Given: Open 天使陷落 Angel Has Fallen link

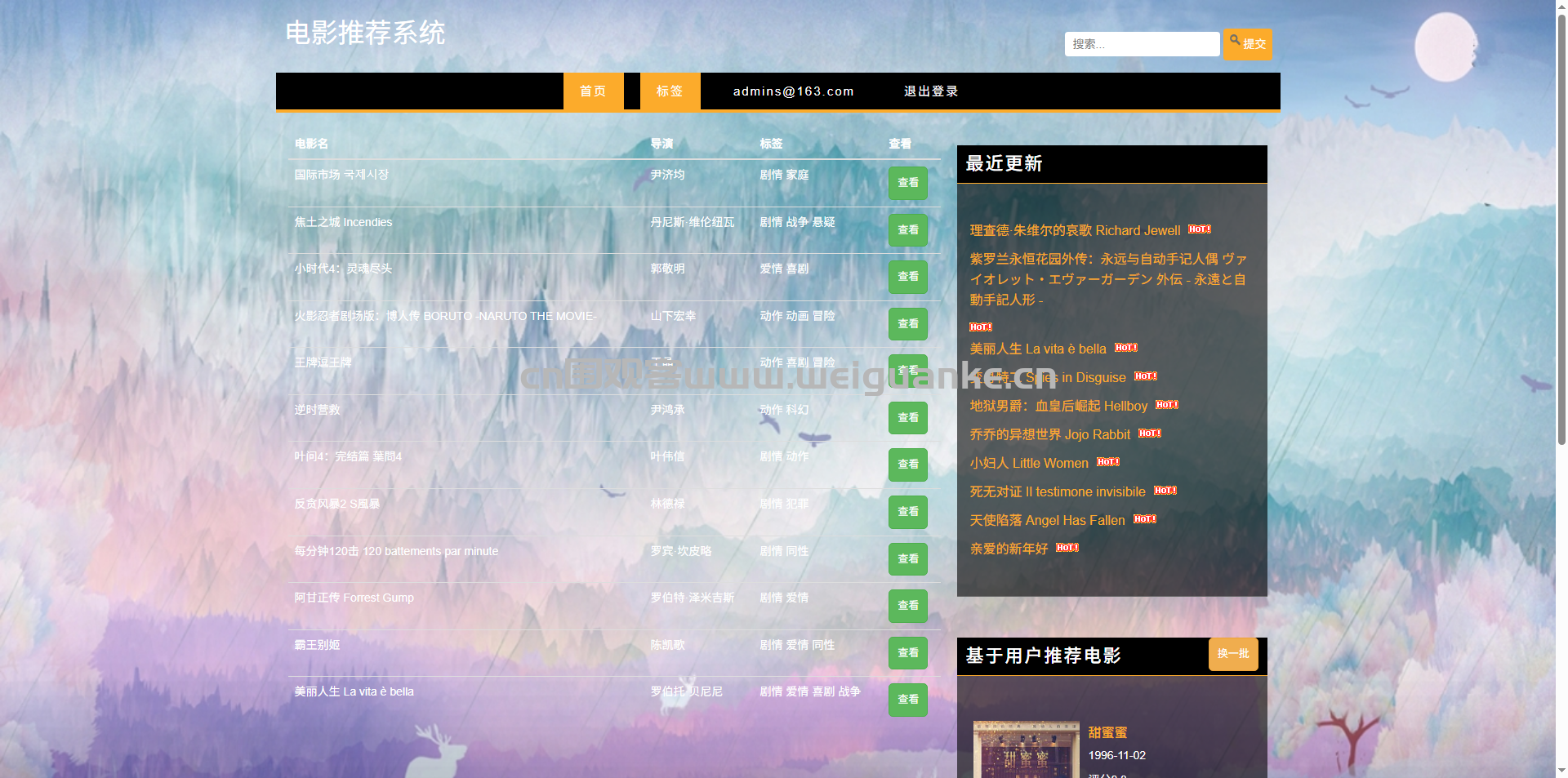Looking at the screenshot, I should (x=1047, y=520).
